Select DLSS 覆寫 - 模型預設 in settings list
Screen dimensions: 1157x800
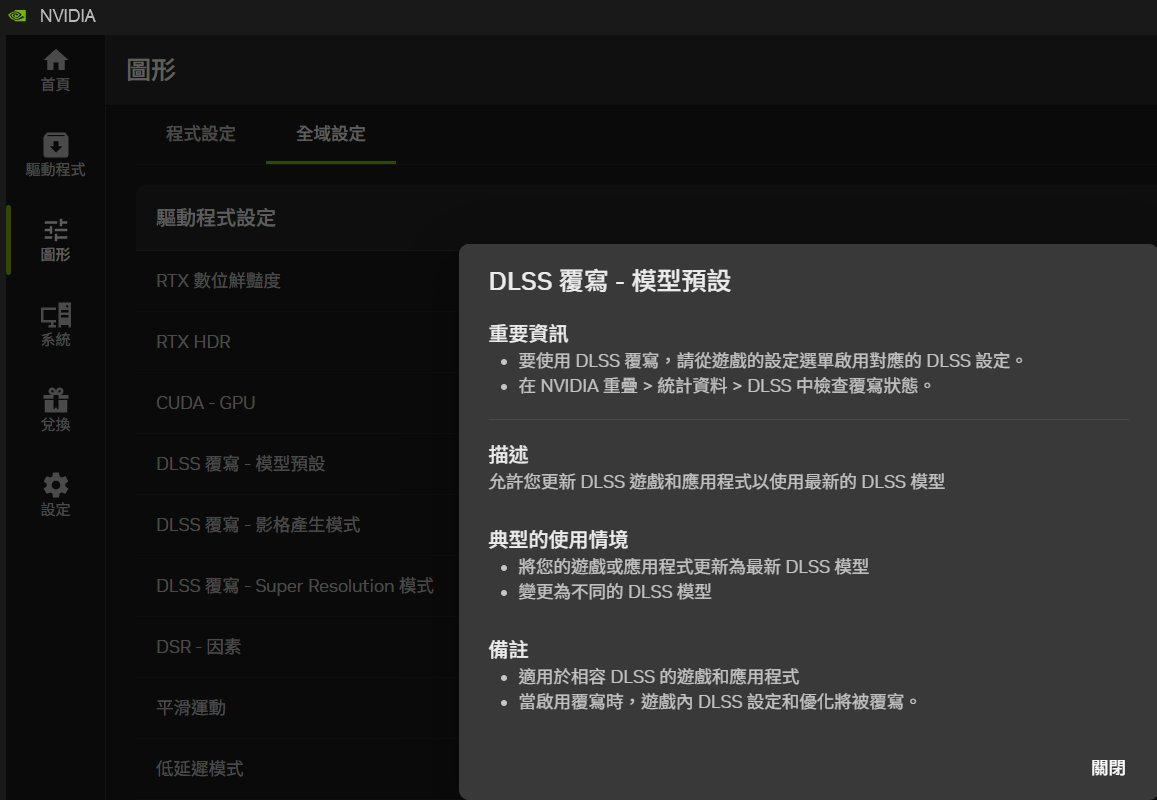[240, 464]
